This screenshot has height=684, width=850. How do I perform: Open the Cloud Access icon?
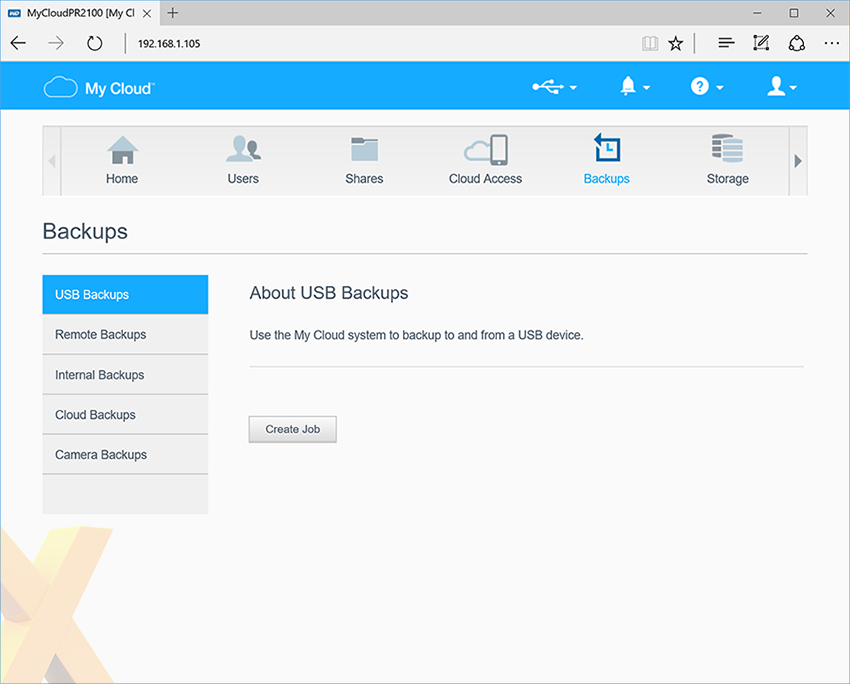pyautogui.click(x=486, y=150)
